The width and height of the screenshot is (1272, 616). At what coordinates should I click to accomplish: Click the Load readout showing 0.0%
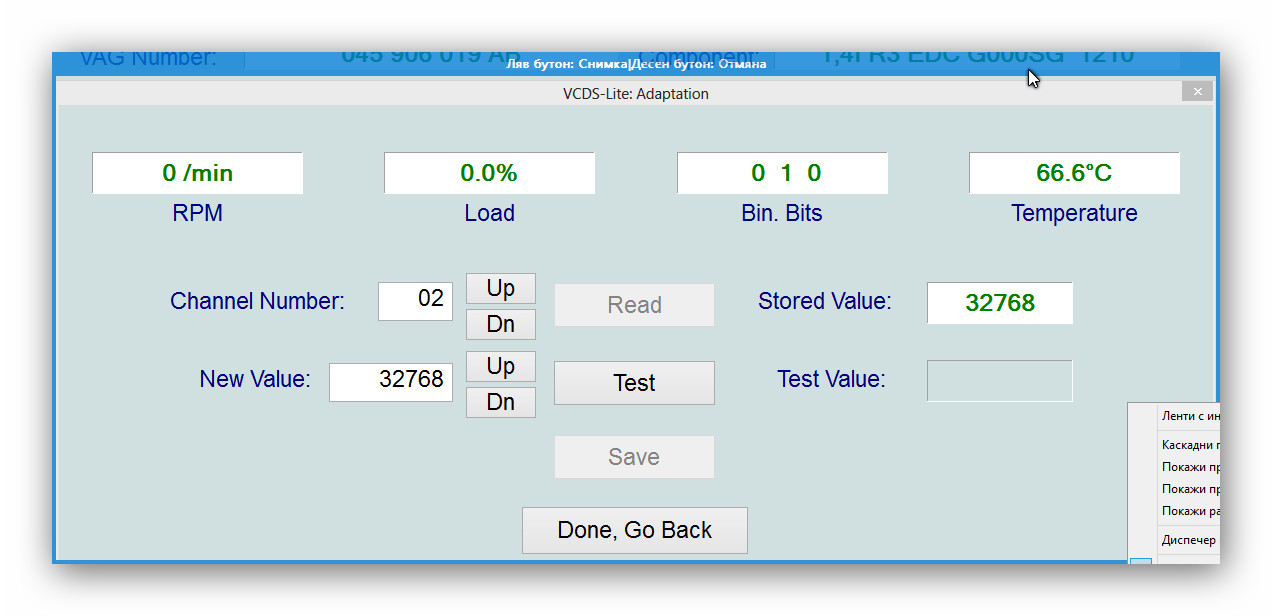489,173
